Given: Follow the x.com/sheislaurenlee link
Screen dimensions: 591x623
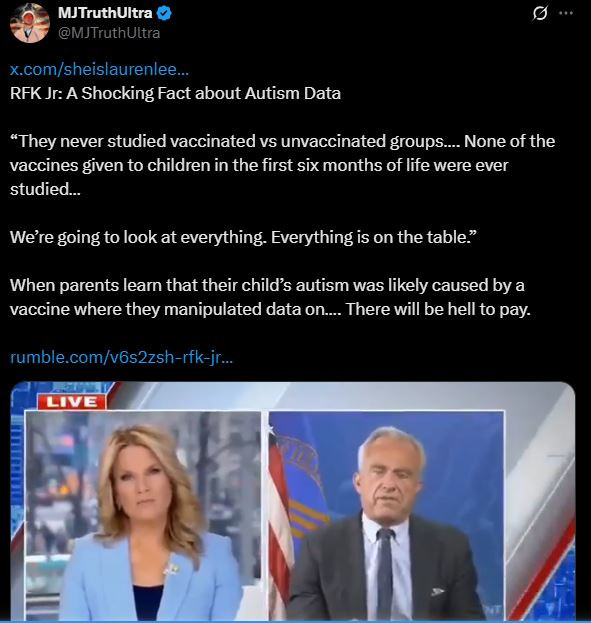Looking at the screenshot, I should click(99, 70).
